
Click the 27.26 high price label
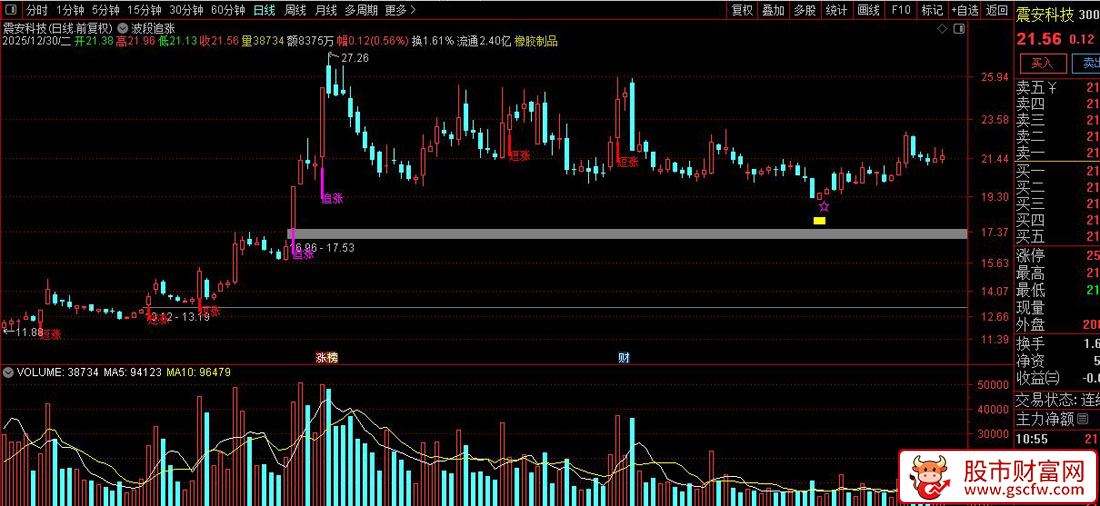tap(354, 58)
